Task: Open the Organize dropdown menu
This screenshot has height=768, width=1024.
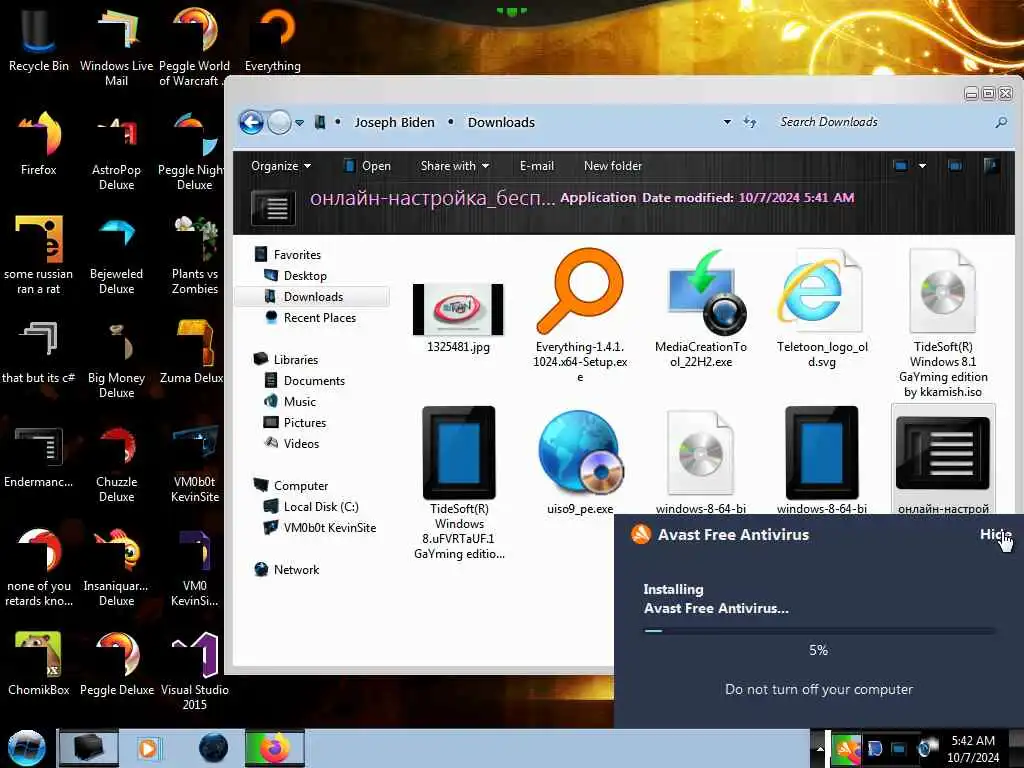Action: 281,166
